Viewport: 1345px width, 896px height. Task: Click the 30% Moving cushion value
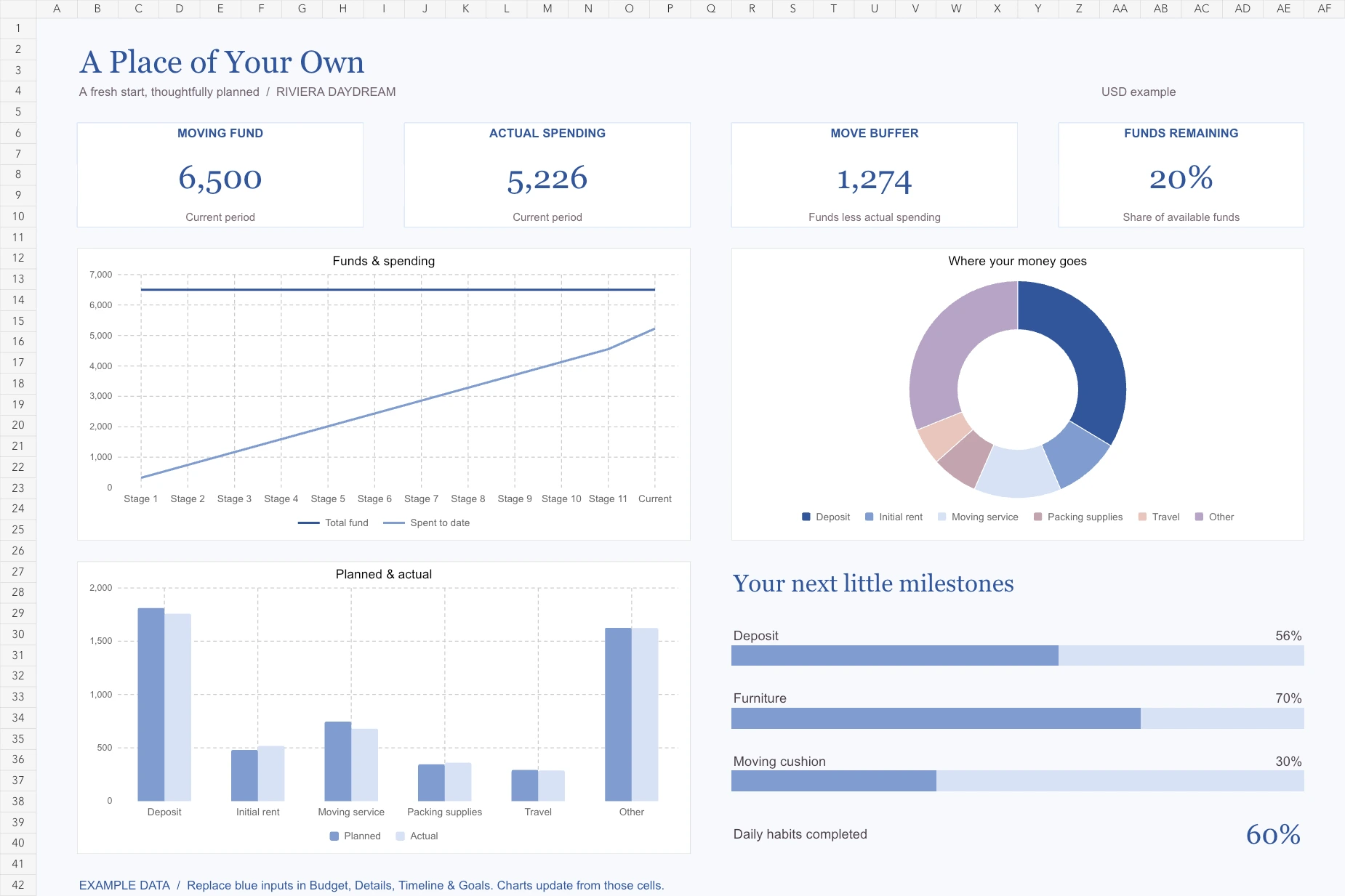coord(1288,762)
